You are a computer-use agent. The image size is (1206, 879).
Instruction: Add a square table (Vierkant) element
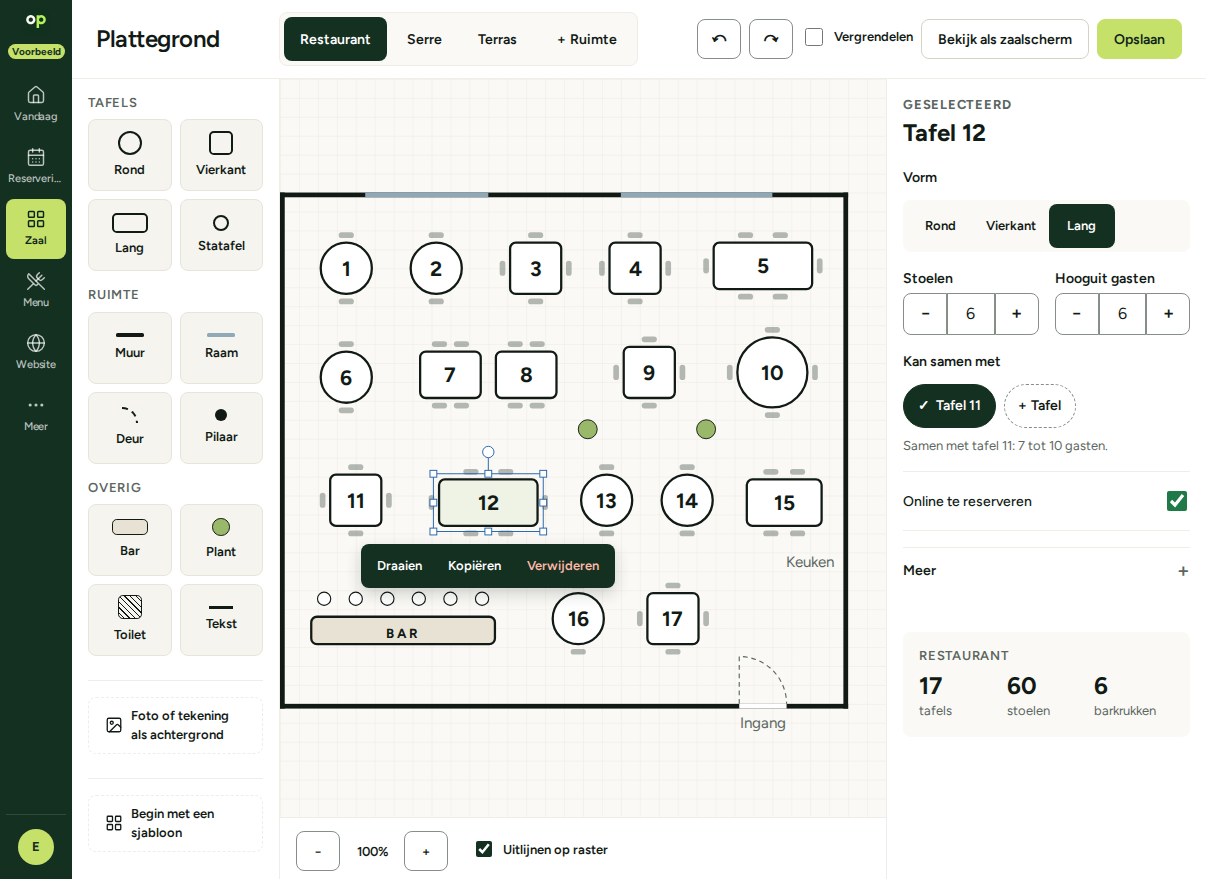[x=221, y=155]
